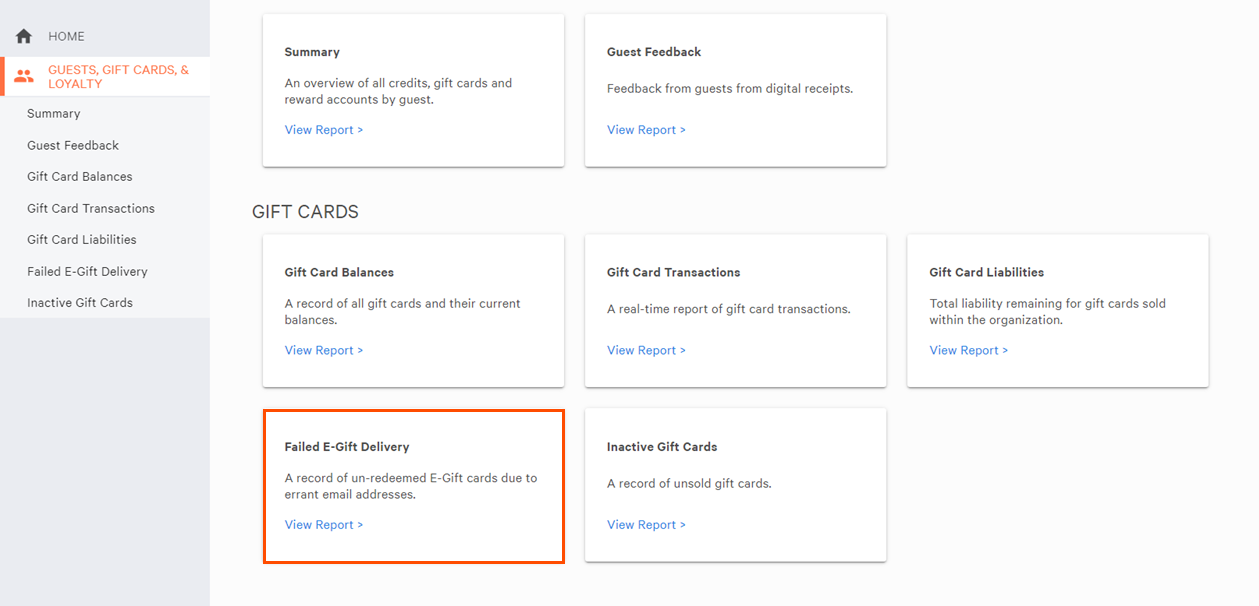Click the Failed E-Gift Delivery card title
The height and width of the screenshot is (606, 1259).
click(x=347, y=447)
